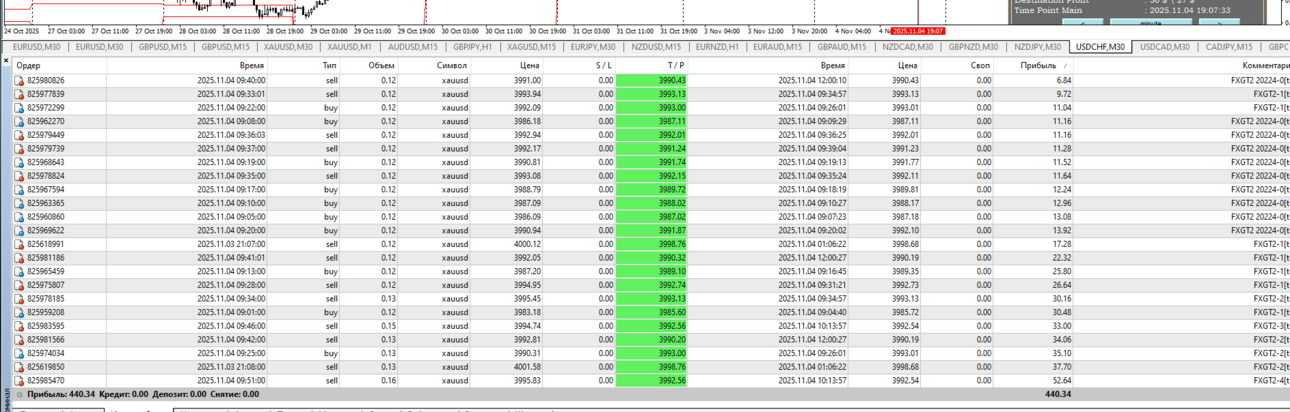Open the USDCAD,M30 chart tab
The width and height of the screenshot is (1290, 412).
pyautogui.click(x=1165, y=47)
